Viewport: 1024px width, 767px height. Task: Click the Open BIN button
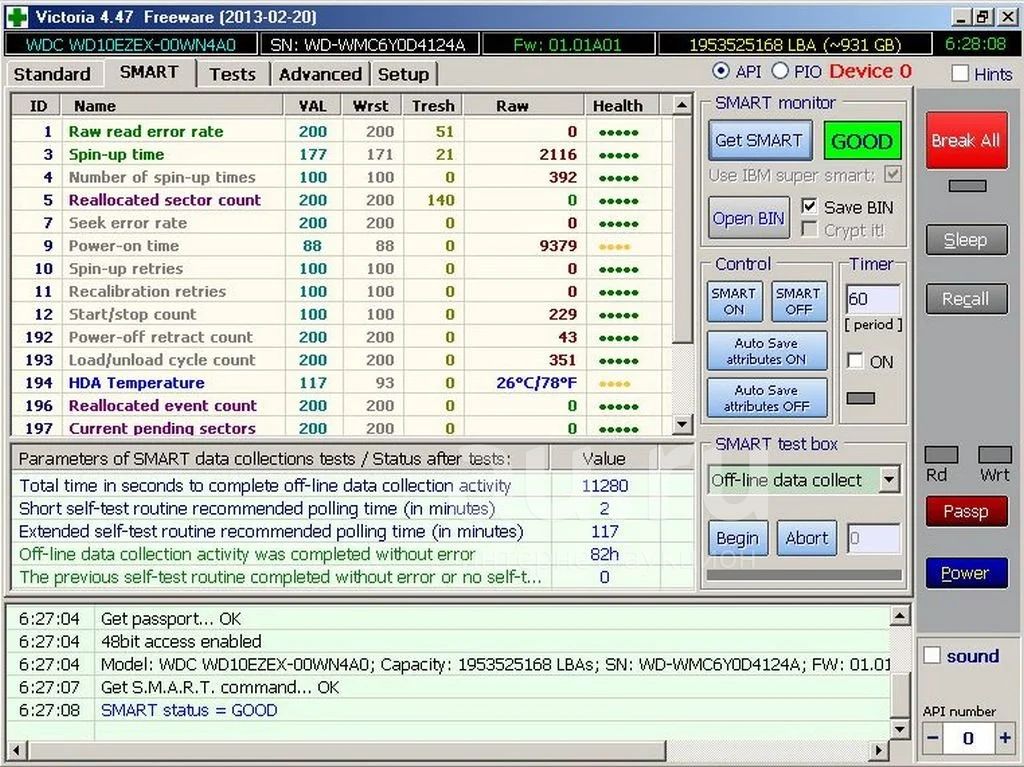pos(748,218)
